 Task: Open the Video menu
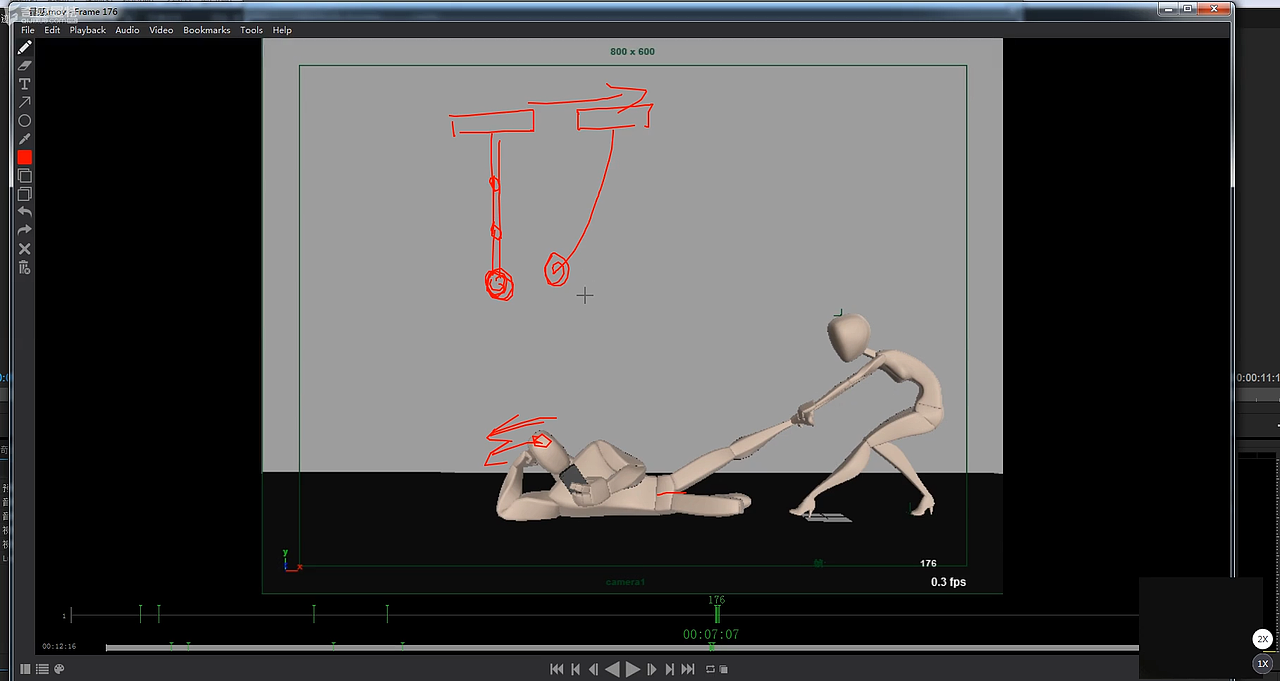click(x=161, y=30)
